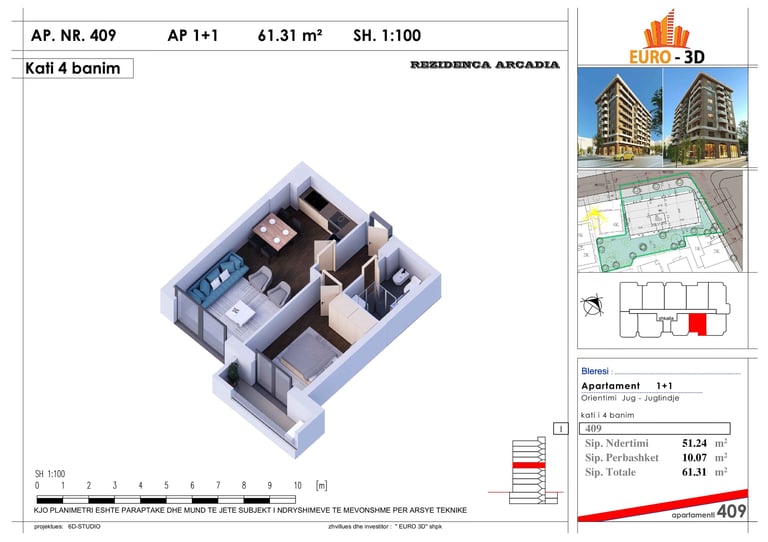
Task: Click the '61.31' total value in table
Action: (x=694, y=472)
